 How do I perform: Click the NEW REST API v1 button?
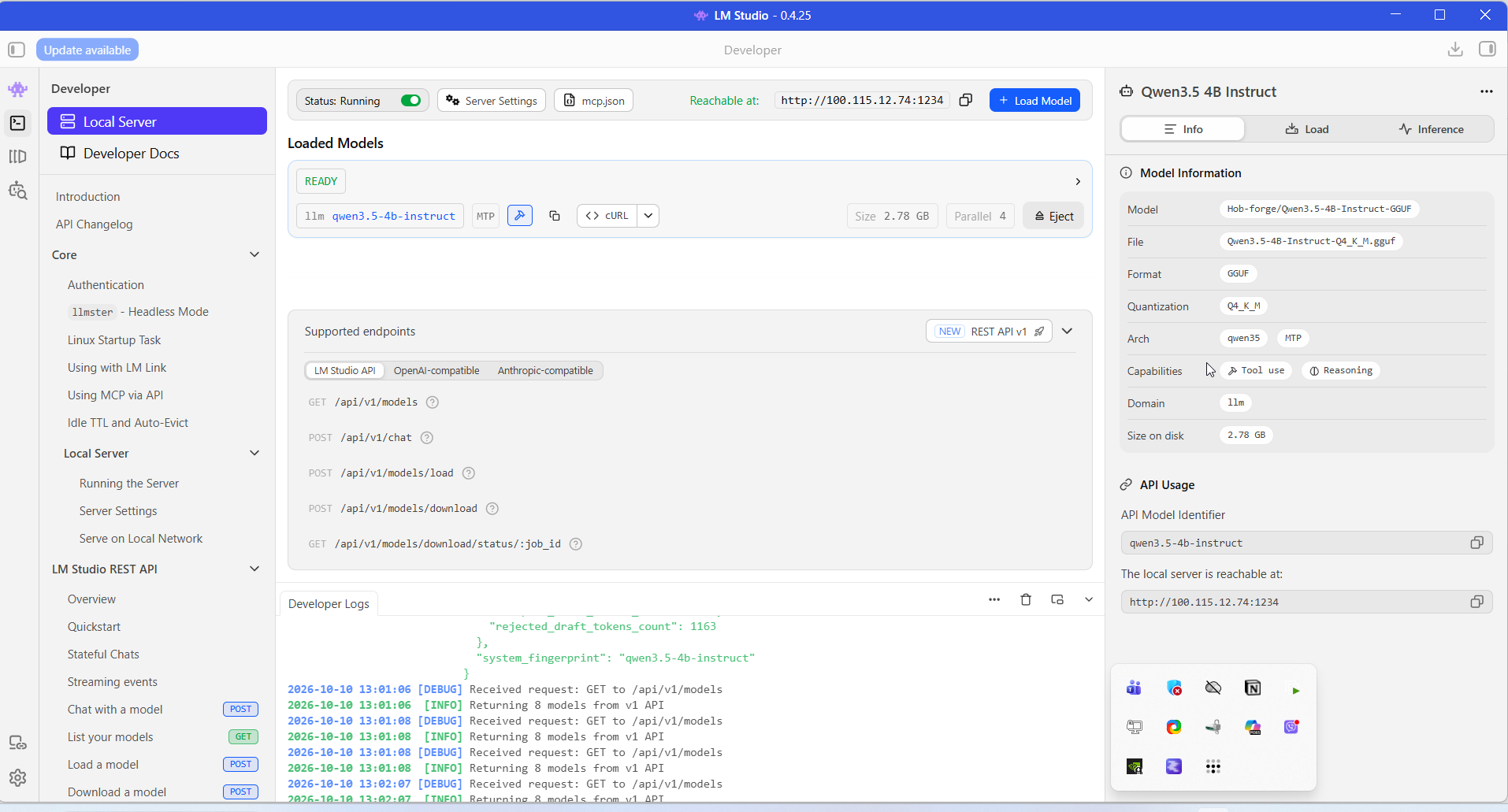pyautogui.click(x=989, y=332)
